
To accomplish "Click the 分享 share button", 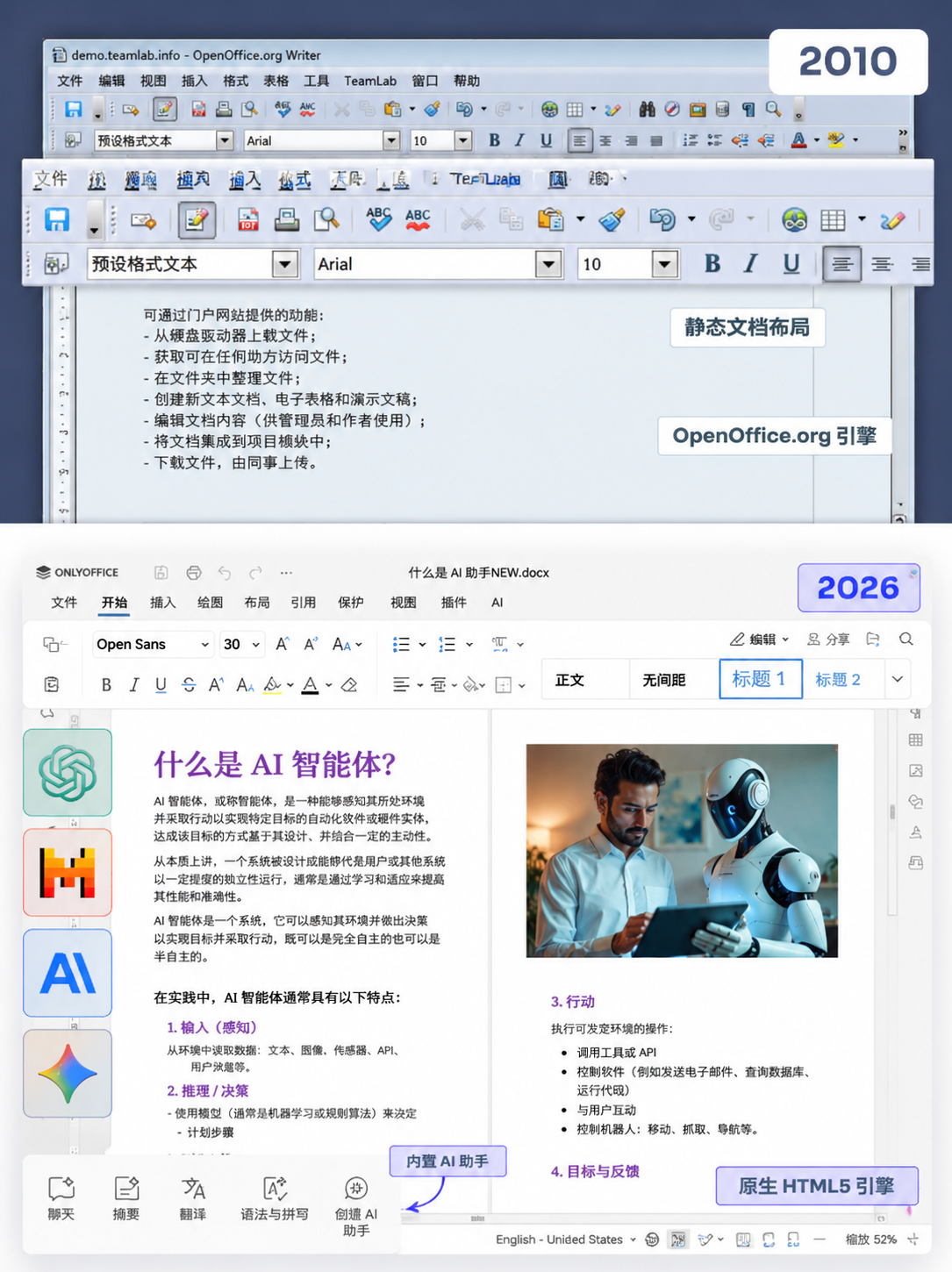I will 828,640.
